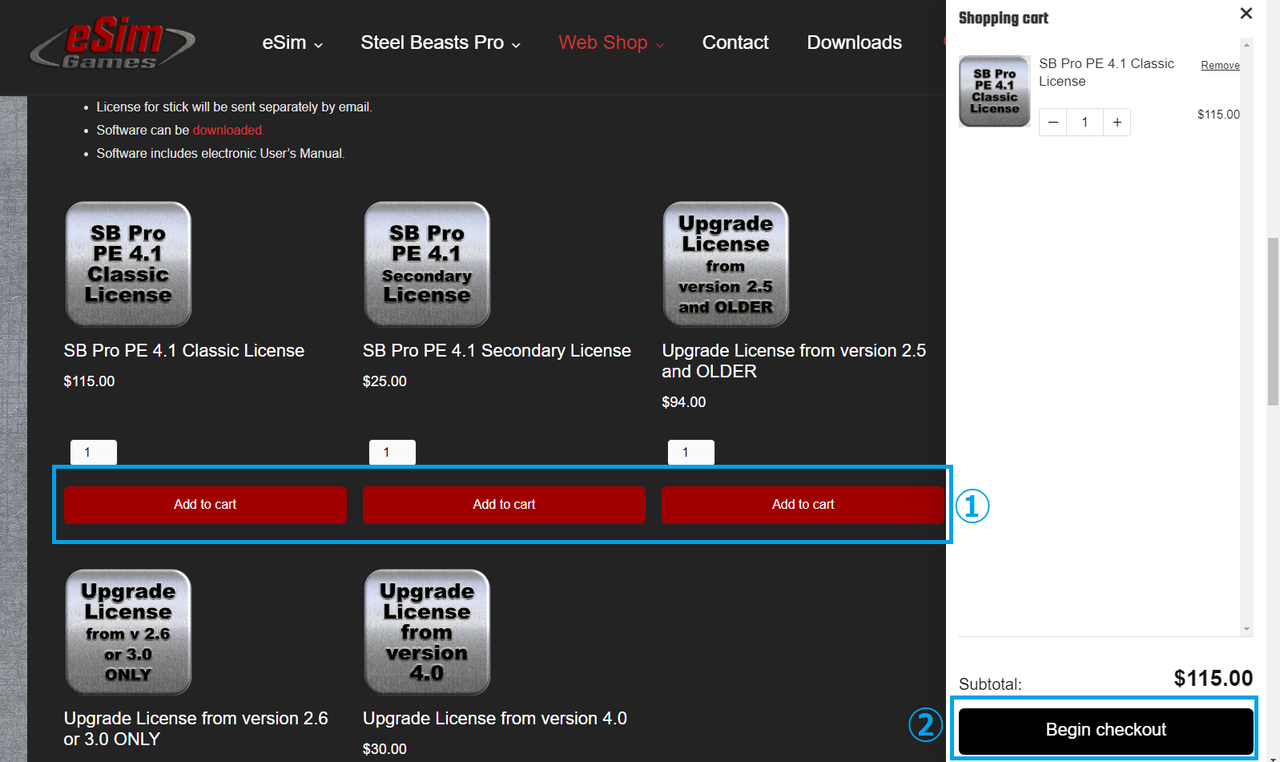Click the $115.00 subtotal amount
Viewport: 1280px width, 762px height.
click(1213, 679)
